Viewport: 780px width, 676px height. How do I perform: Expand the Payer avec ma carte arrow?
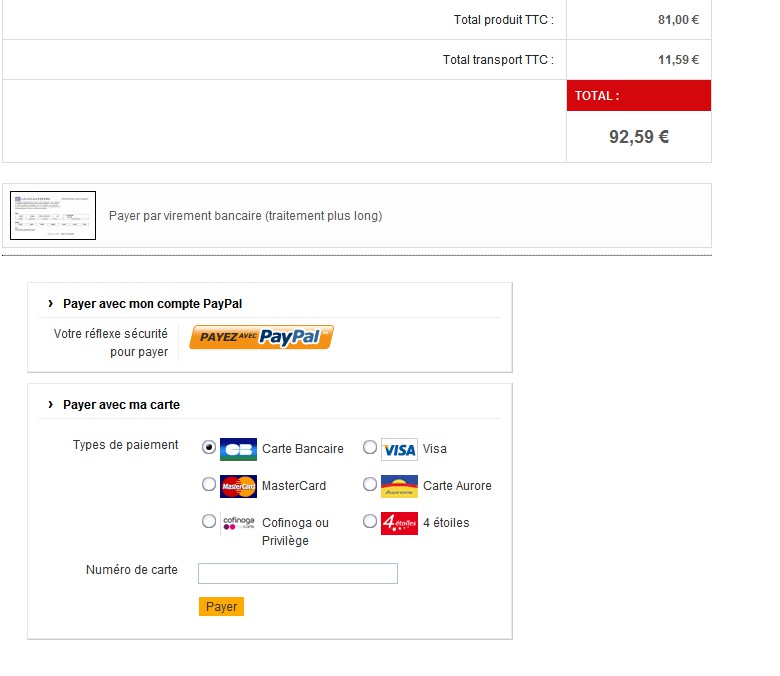click(x=50, y=404)
